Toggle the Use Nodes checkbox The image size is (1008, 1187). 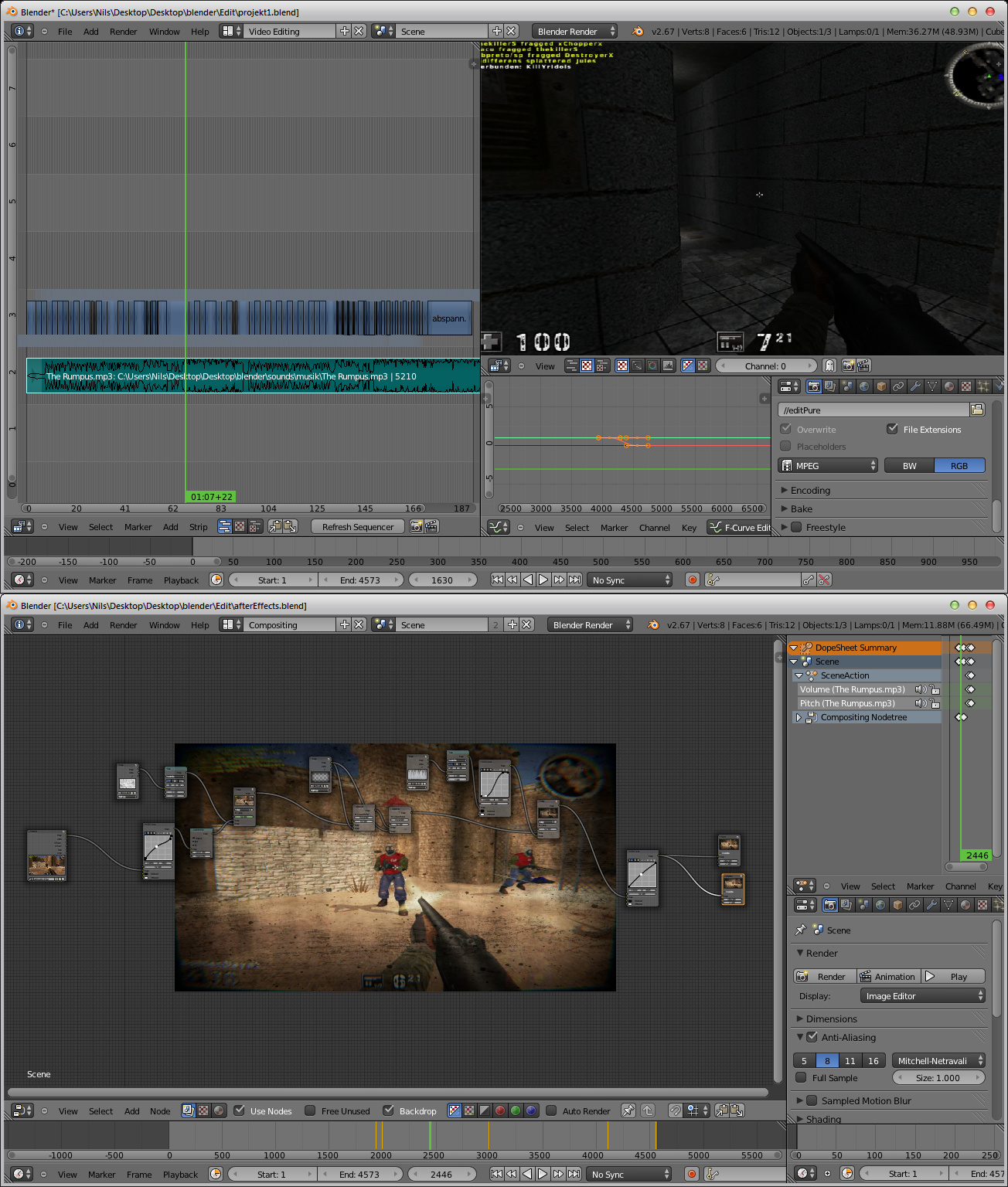(239, 1110)
